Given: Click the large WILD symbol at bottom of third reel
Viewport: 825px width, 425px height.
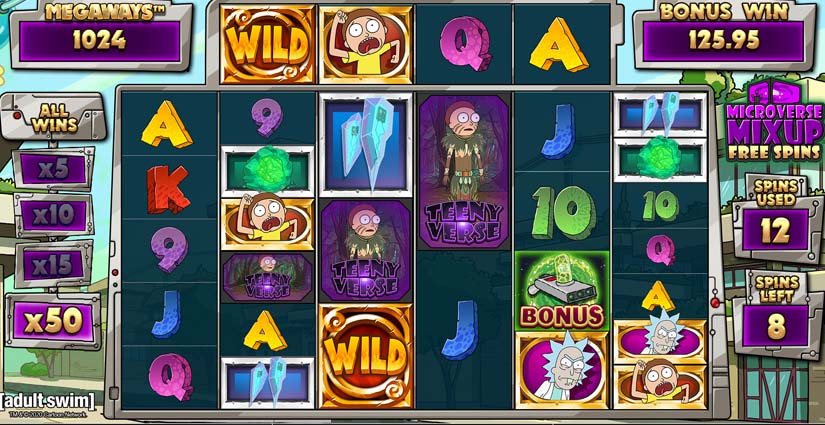Looking at the screenshot, I should (x=366, y=356).
